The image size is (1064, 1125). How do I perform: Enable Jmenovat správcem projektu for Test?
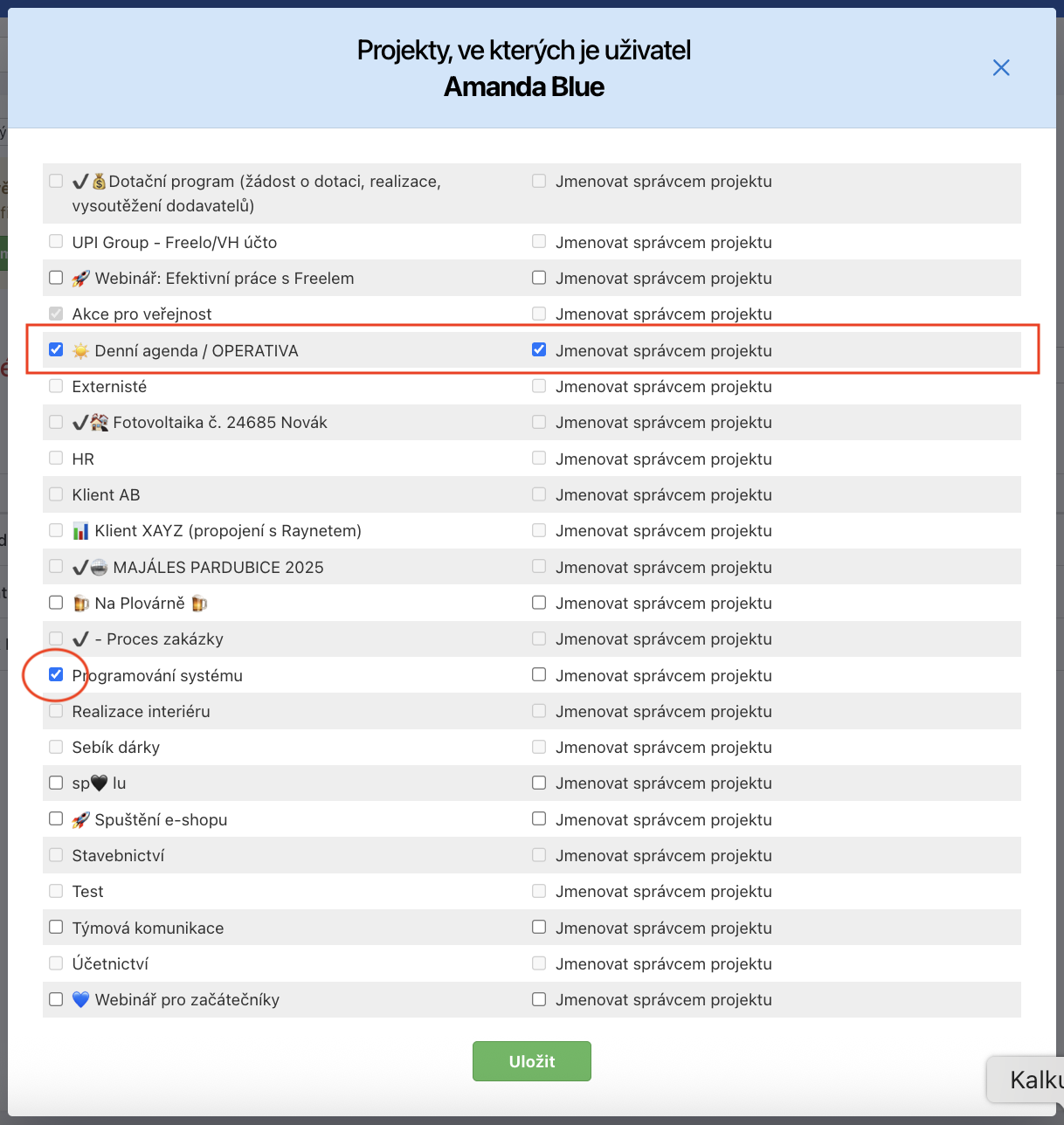click(539, 890)
